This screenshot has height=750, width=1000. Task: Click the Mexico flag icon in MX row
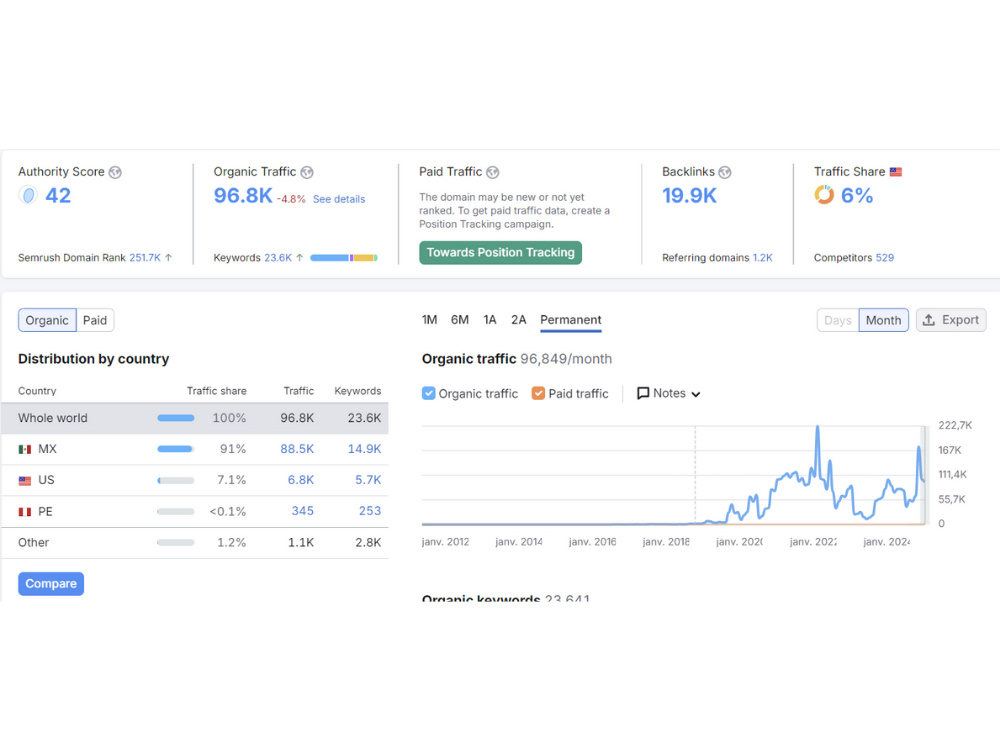tap(25, 450)
